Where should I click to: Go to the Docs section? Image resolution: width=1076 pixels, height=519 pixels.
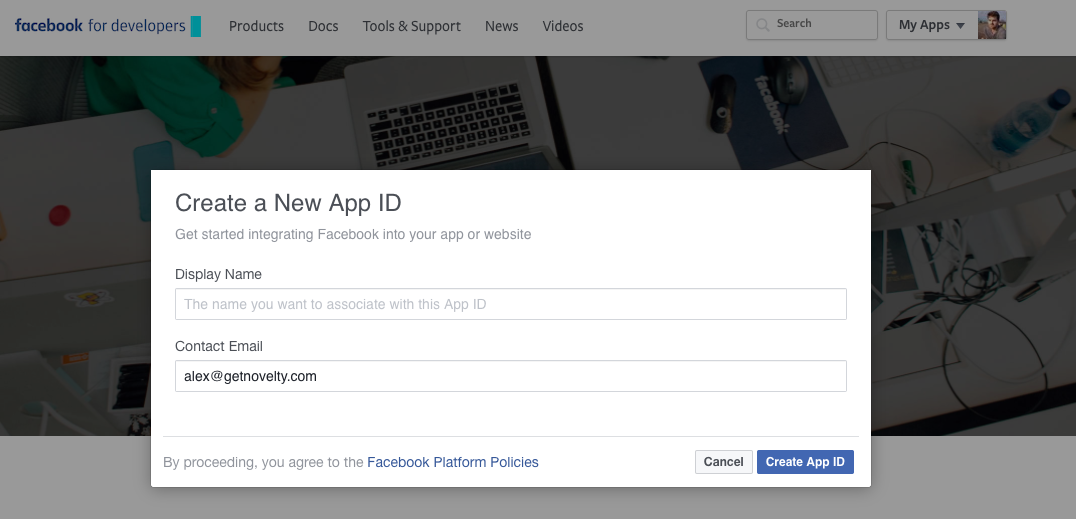323,26
